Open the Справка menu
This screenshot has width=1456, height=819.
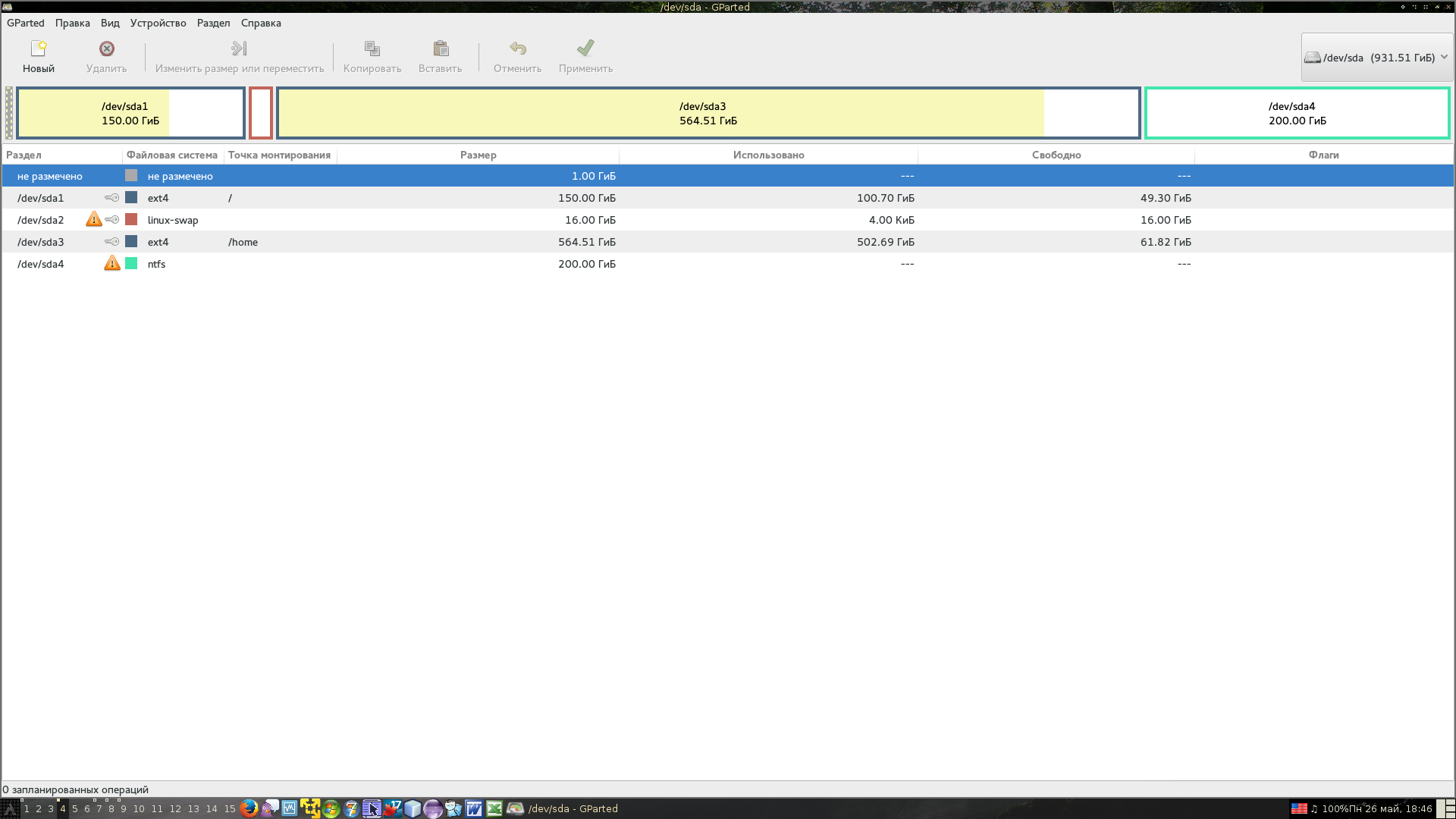pyautogui.click(x=260, y=23)
